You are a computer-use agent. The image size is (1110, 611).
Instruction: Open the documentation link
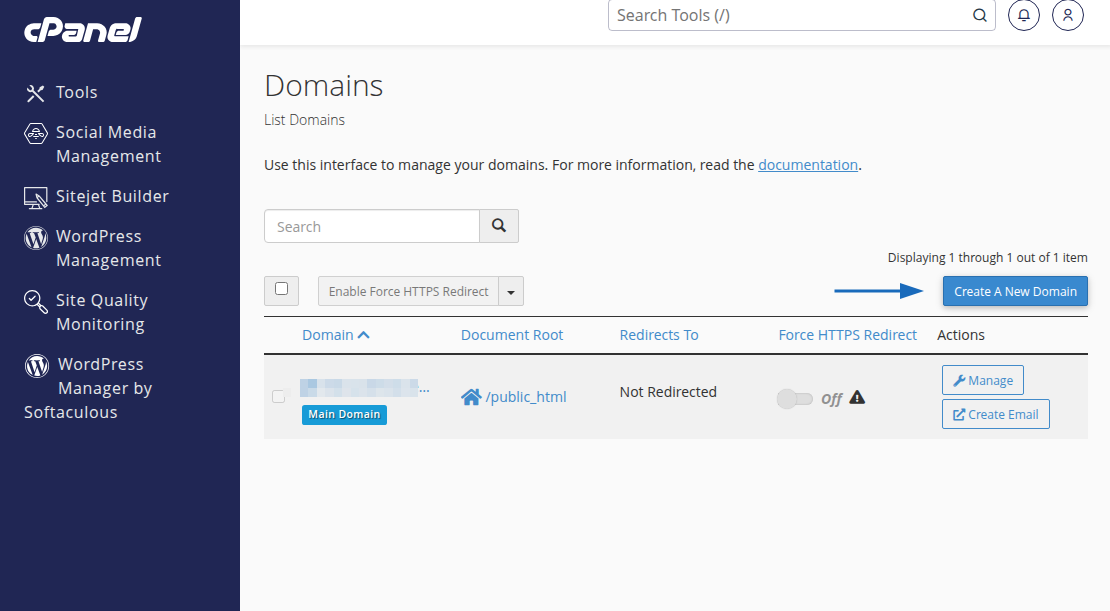(808, 164)
